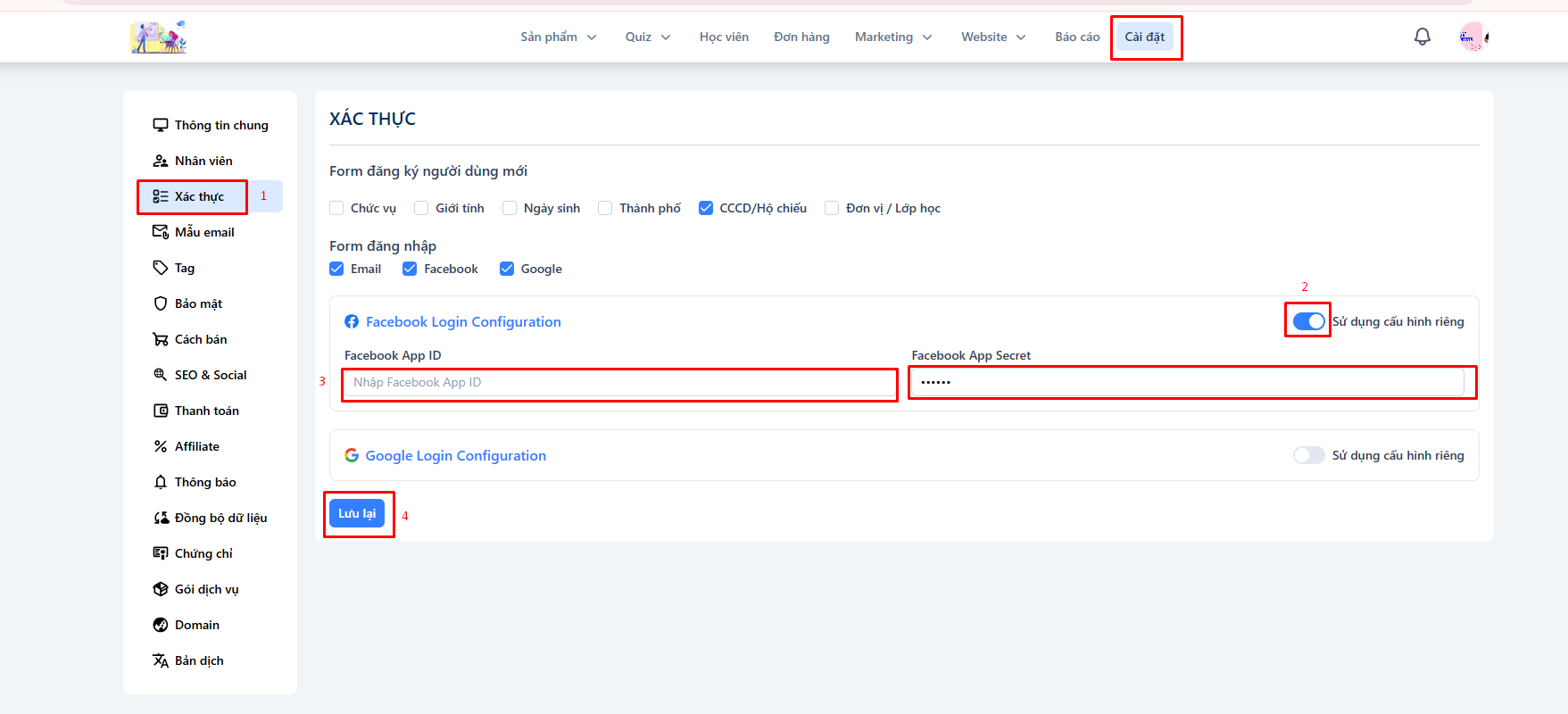
Task: Open the Học viên menu item
Action: pos(724,37)
